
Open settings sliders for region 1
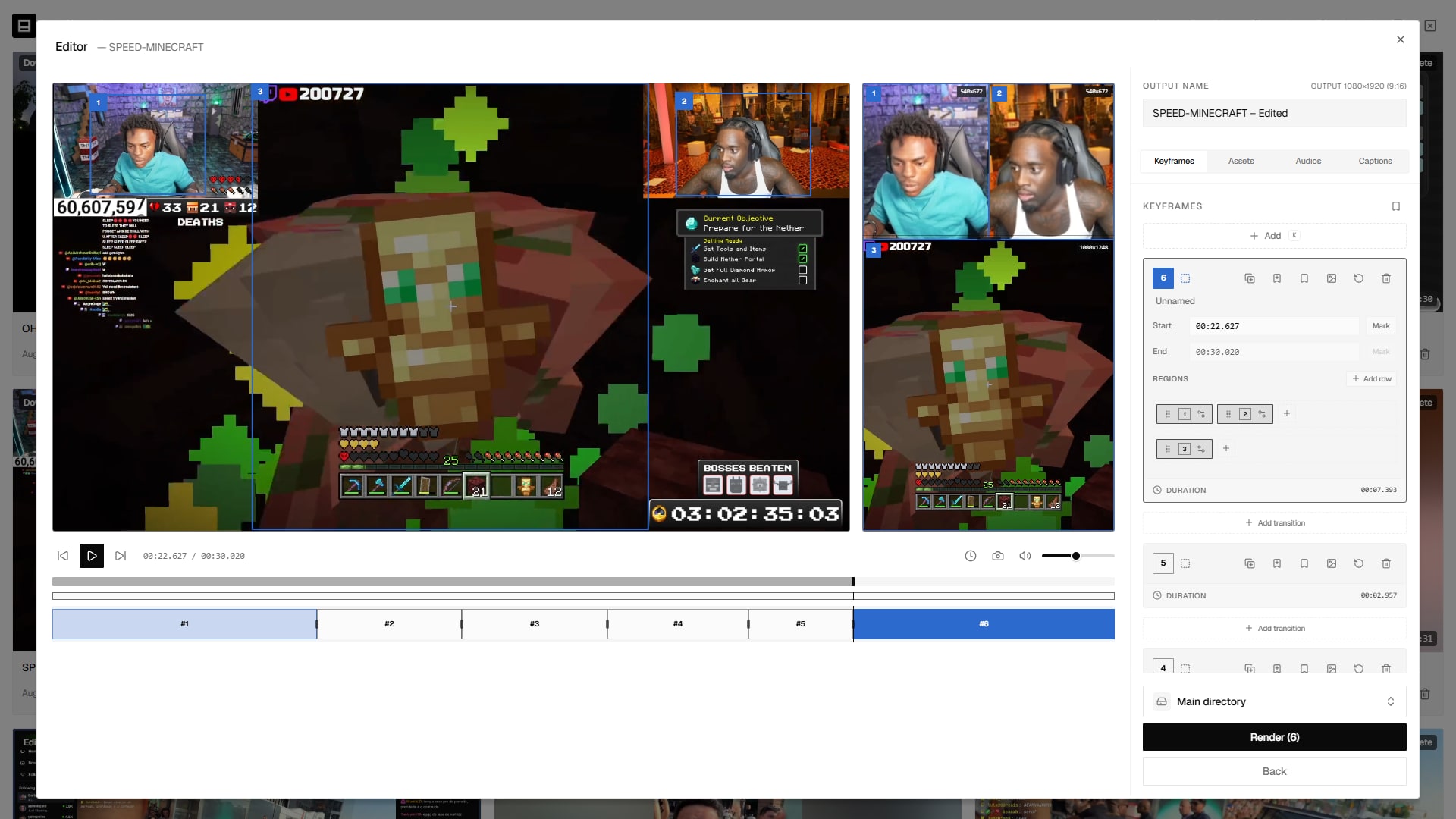tap(1201, 414)
